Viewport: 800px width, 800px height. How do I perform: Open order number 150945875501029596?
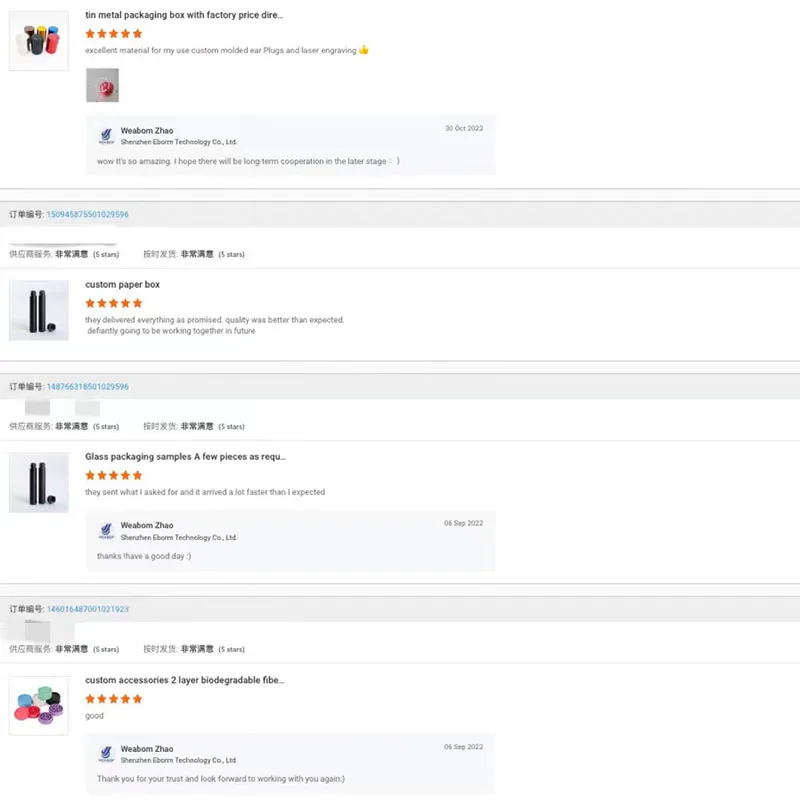pyautogui.click(x=88, y=214)
